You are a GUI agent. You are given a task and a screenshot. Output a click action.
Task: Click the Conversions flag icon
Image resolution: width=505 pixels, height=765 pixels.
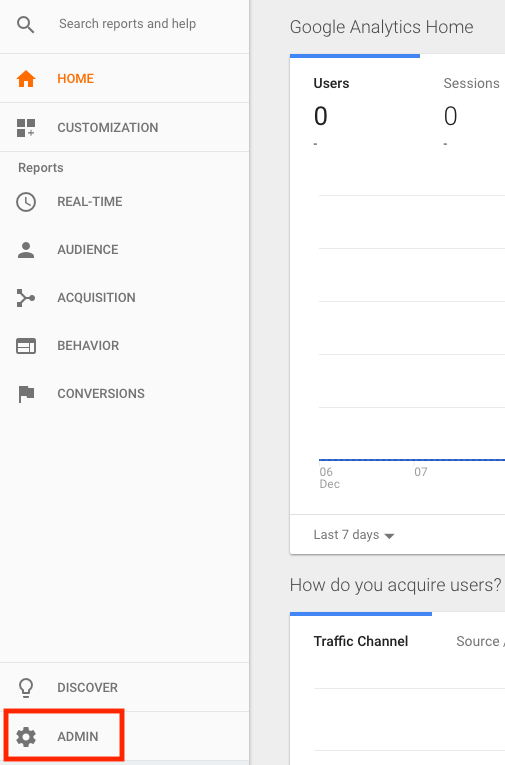[x=26, y=394]
